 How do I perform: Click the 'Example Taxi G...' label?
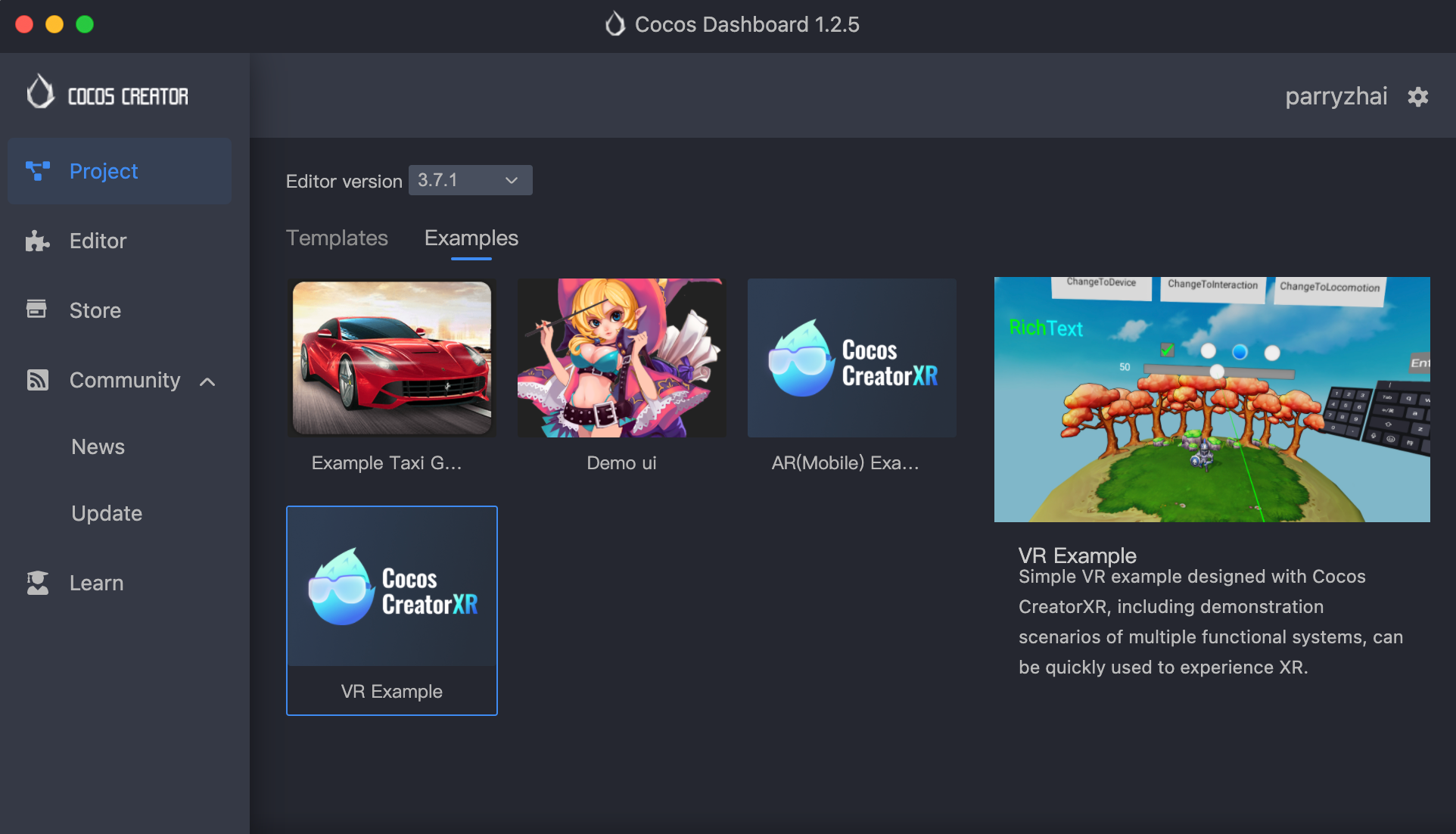click(x=387, y=462)
